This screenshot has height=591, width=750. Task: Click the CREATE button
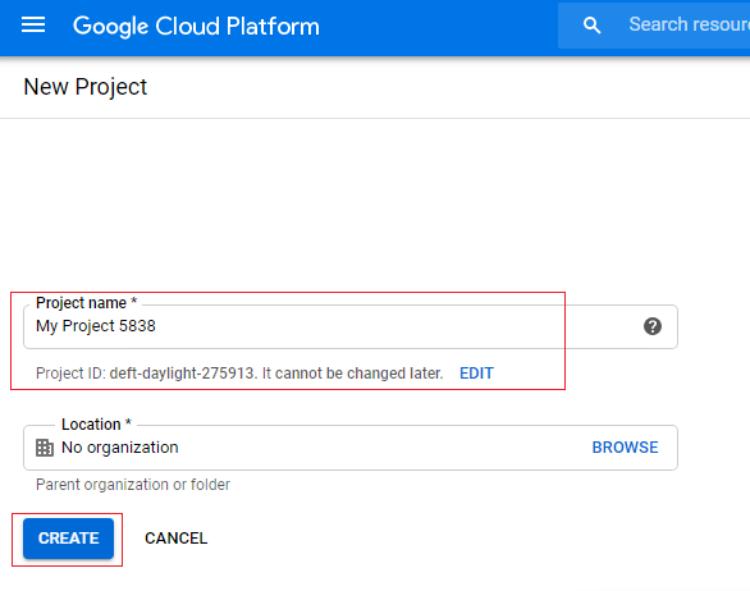[68, 538]
